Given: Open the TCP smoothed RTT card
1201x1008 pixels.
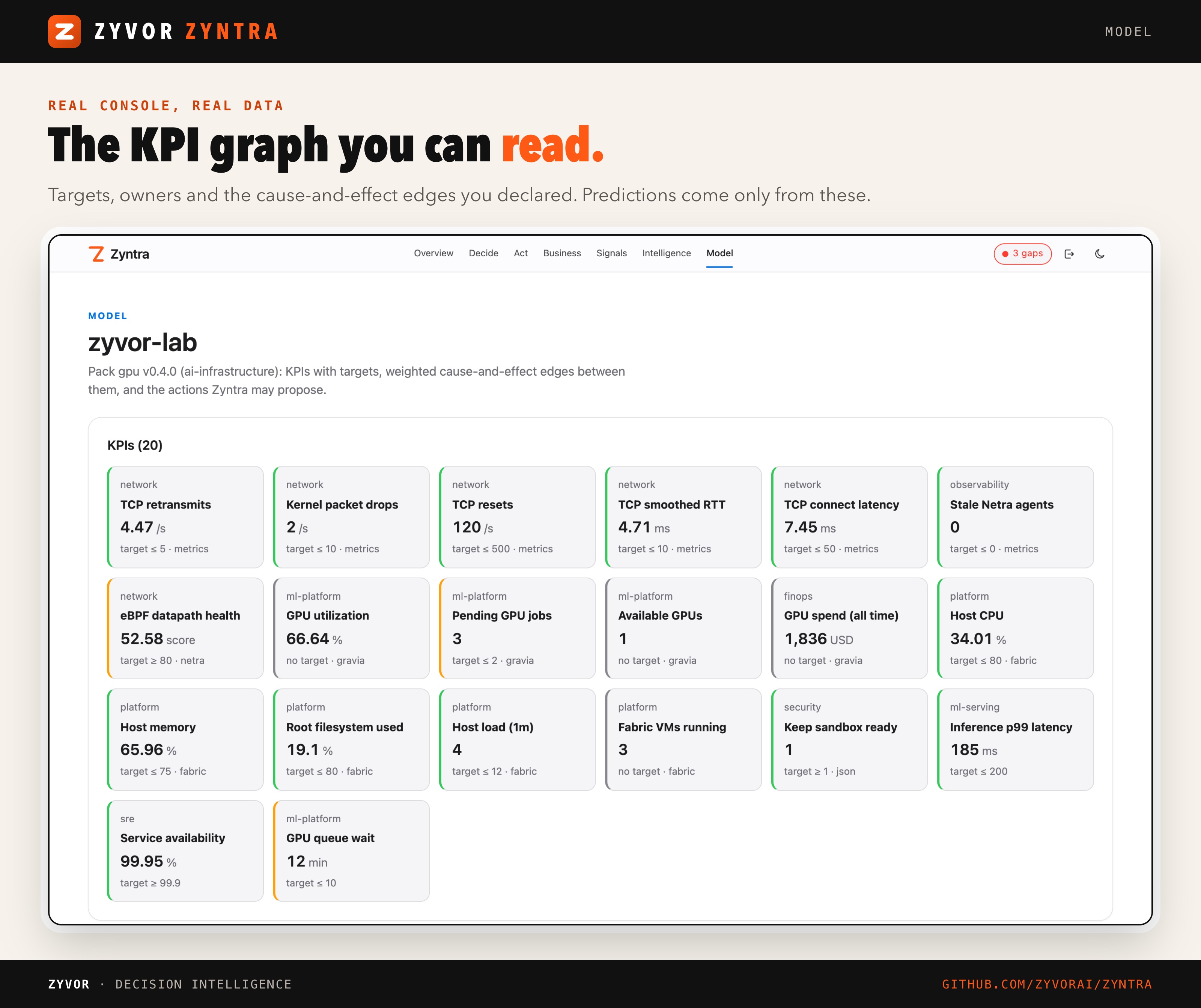Looking at the screenshot, I should coord(683,517).
